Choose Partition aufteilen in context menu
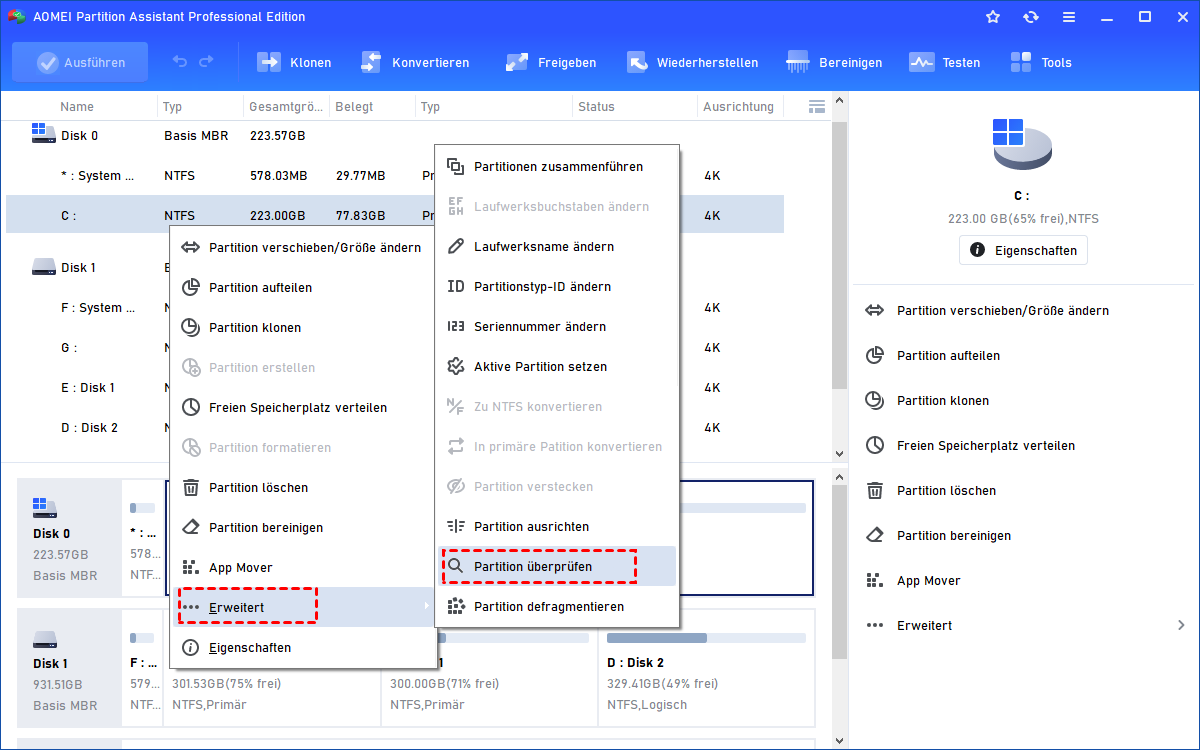 304,287
